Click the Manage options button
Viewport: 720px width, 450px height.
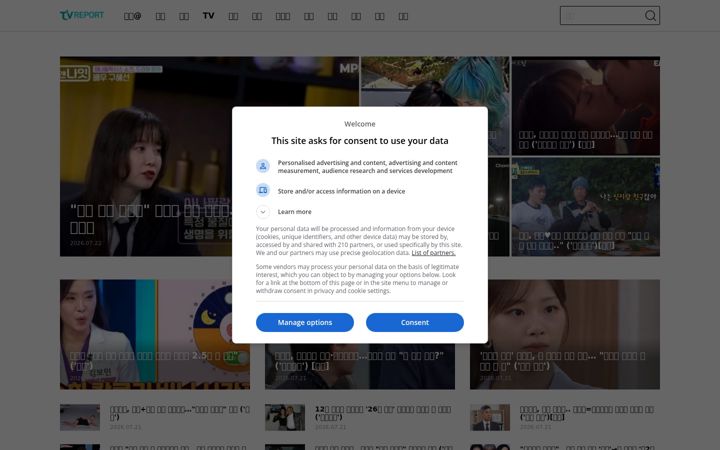click(305, 322)
